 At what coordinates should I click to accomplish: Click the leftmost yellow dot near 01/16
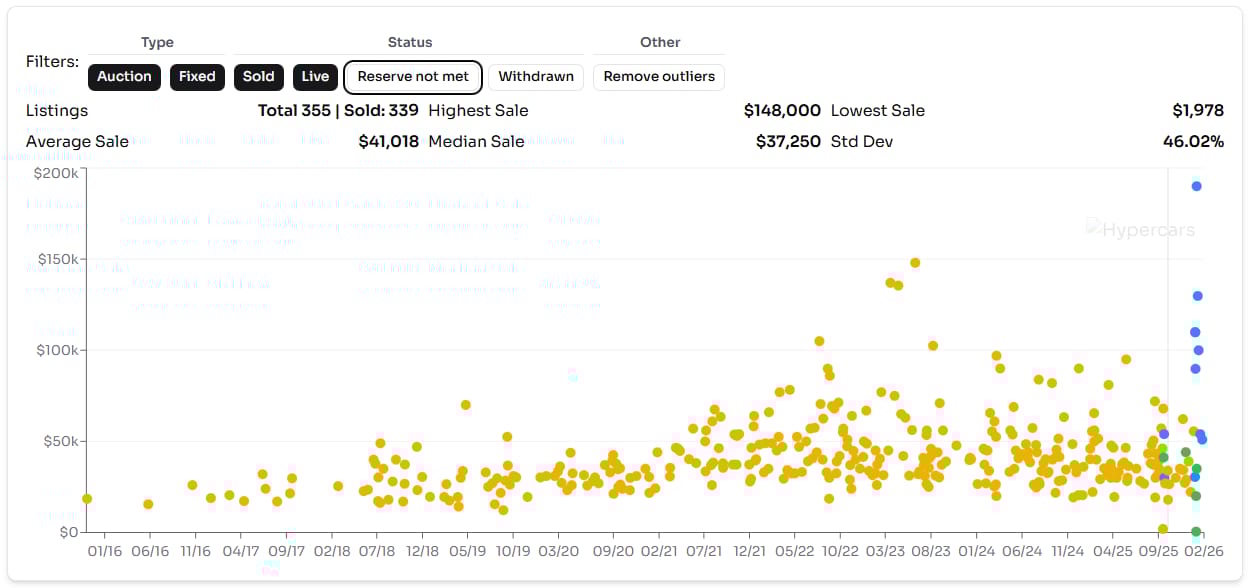[x=87, y=499]
